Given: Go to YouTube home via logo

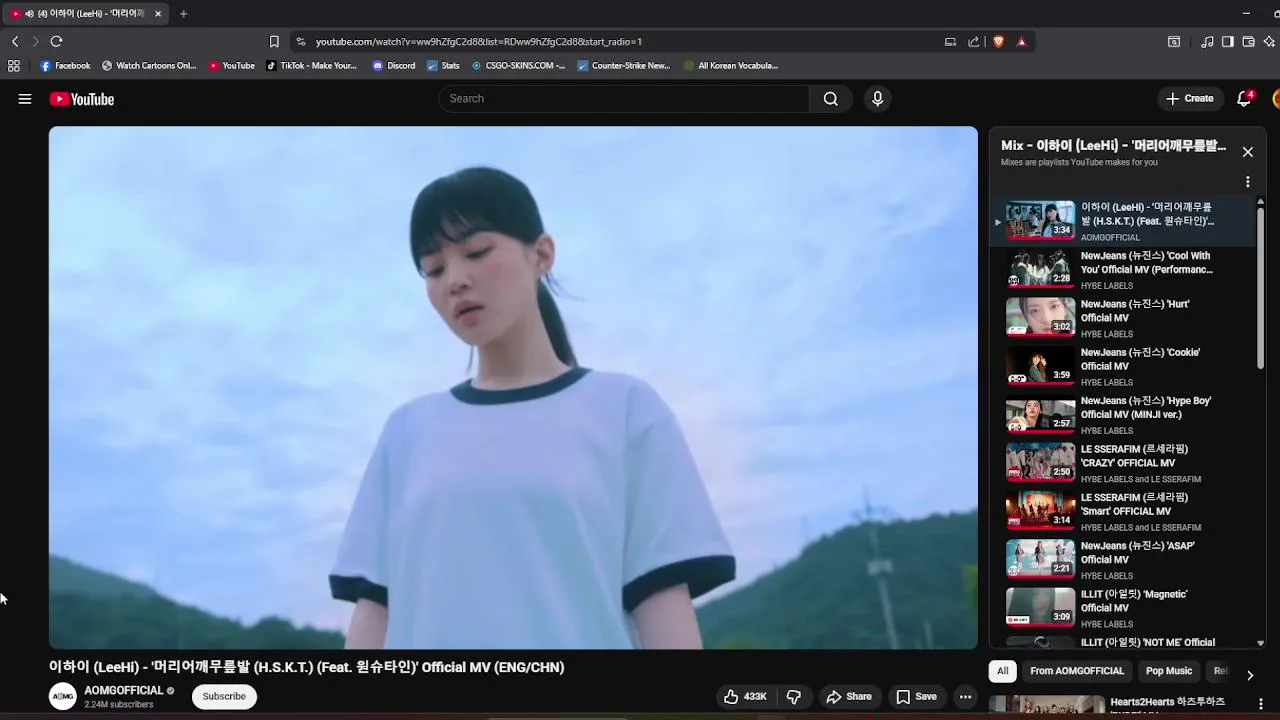Looking at the screenshot, I should [x=82, y=99].
